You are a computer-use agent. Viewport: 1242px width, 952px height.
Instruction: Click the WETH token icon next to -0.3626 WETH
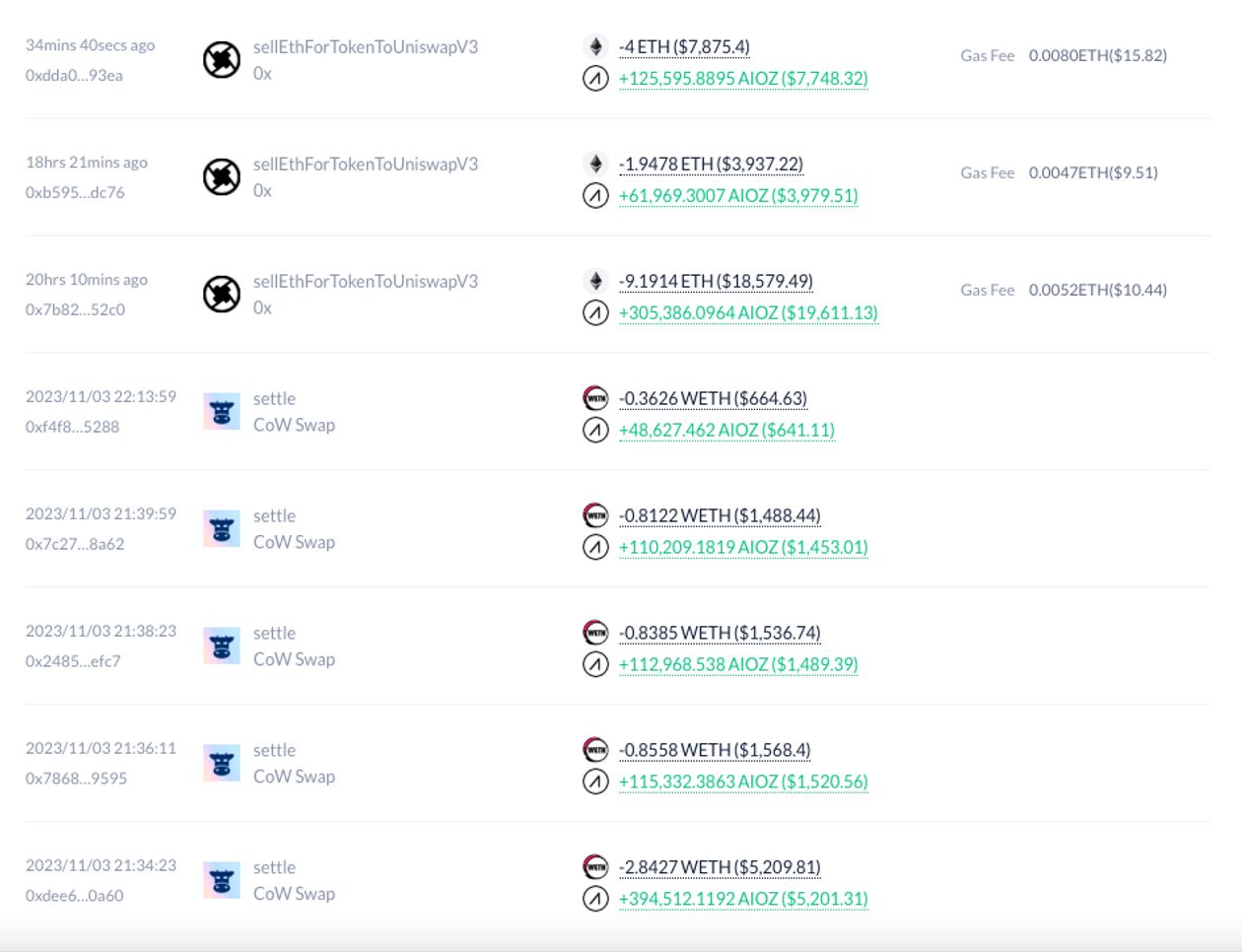point(595,398)
